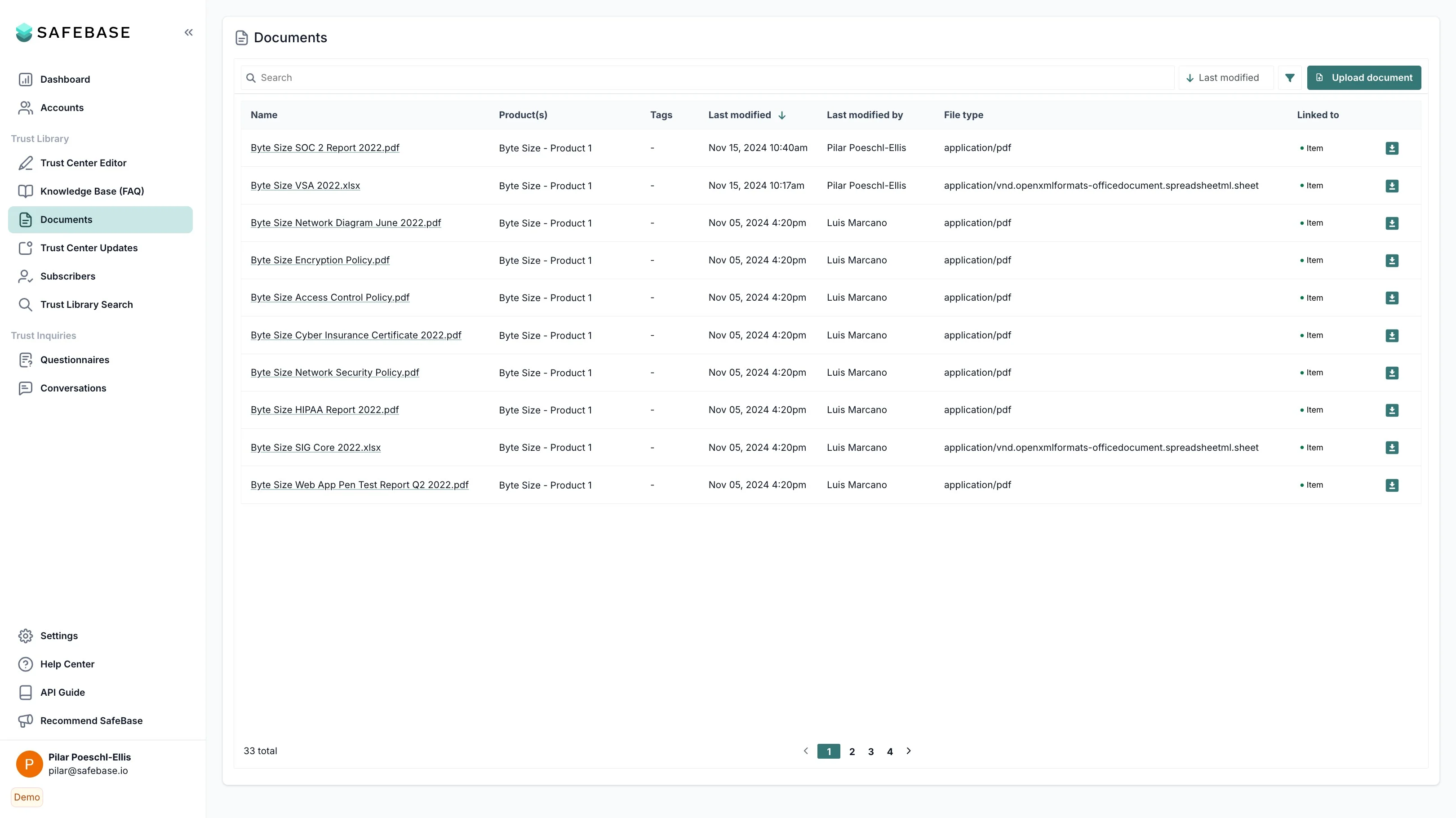Download Byte Size HIPAA Report 2022.pdf file

click(1392, 410)
